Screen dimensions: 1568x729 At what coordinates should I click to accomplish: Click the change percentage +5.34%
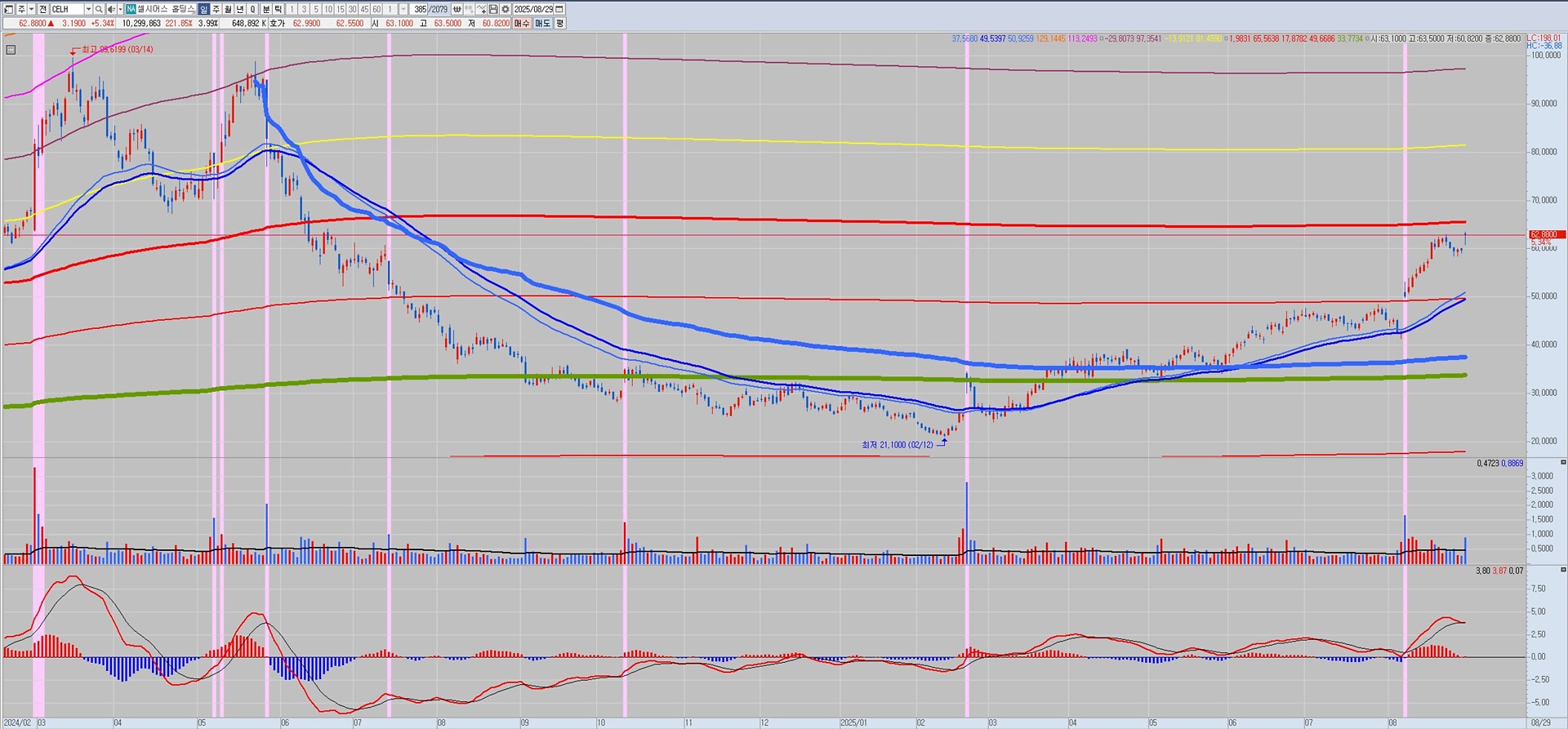click(x=102, y=24)
